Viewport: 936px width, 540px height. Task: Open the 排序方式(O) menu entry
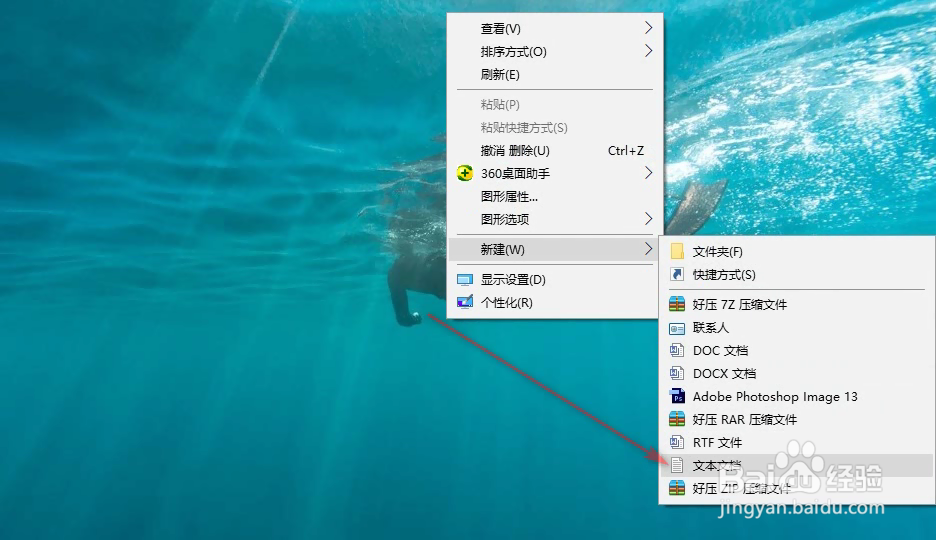555,52
